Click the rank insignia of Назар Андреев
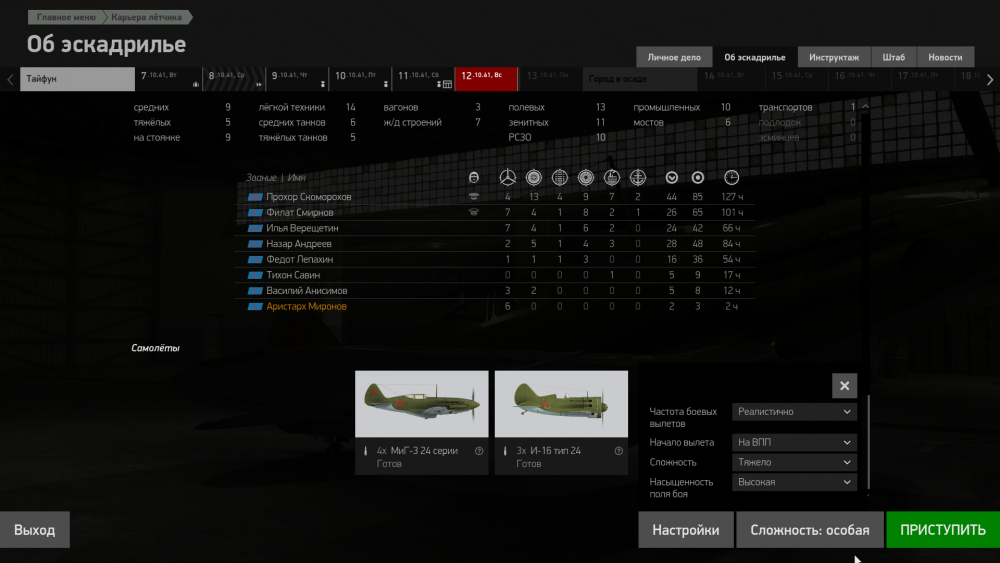 (255, 244)
